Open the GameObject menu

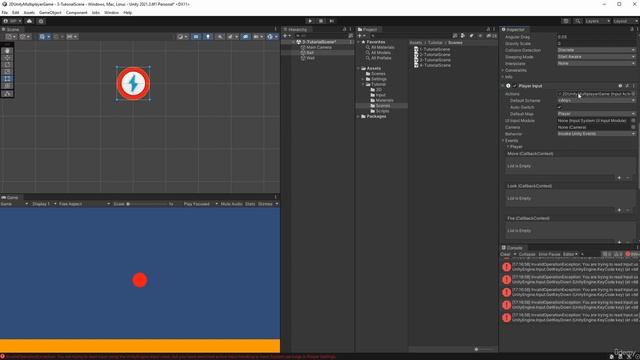point(50,13)
